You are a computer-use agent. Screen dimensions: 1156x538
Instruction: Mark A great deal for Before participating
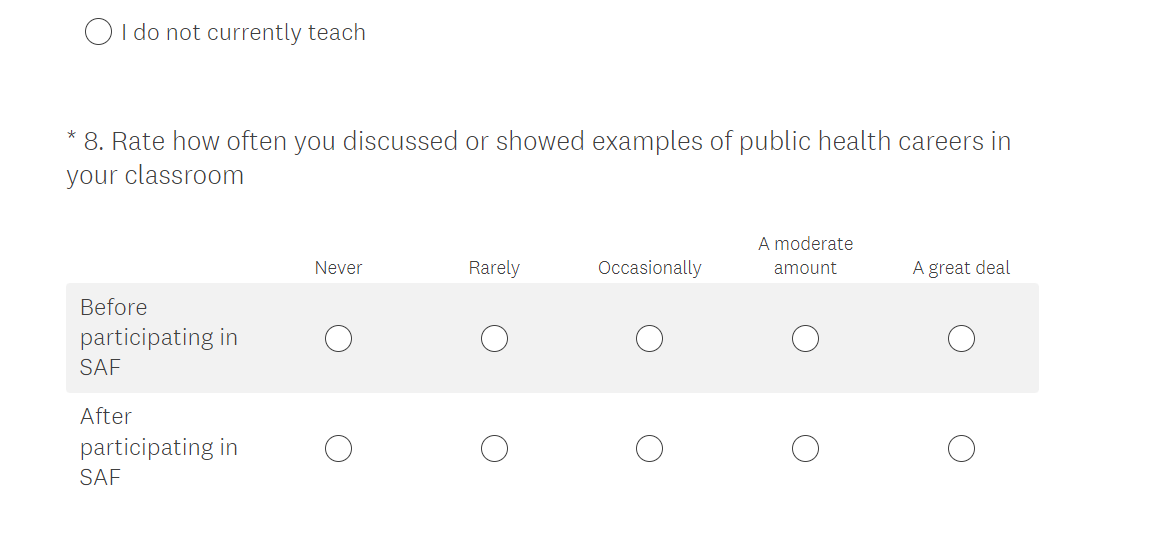click(x=961, y=339)
